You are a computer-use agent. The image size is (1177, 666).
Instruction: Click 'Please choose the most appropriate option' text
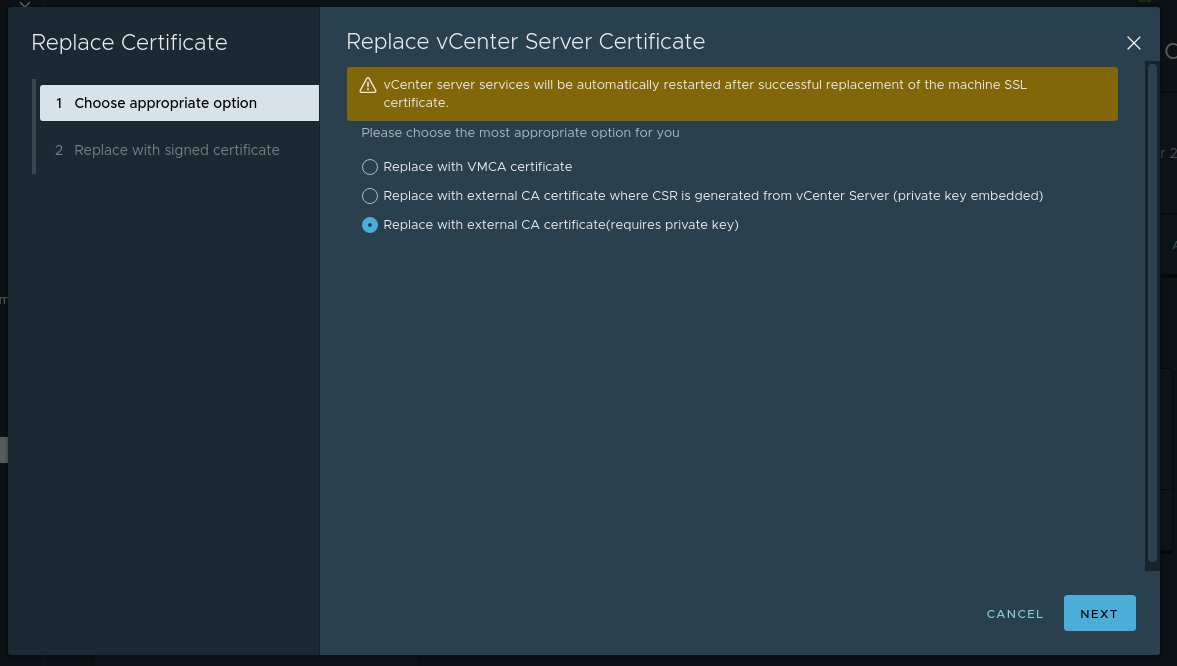click(520, 133)
